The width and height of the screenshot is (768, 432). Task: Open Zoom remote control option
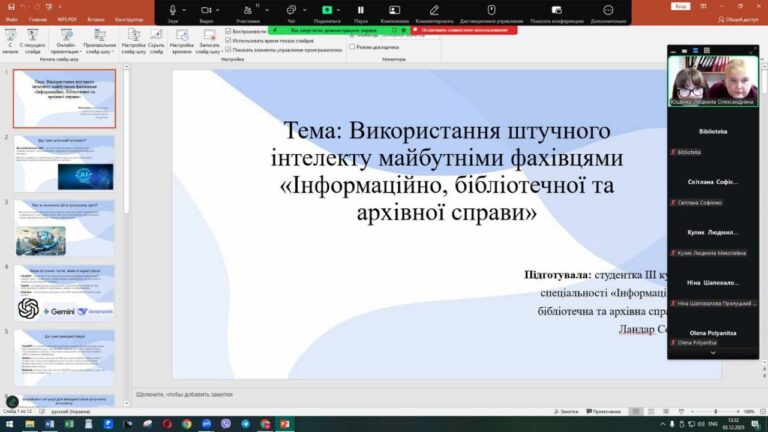tap(491, 11)
